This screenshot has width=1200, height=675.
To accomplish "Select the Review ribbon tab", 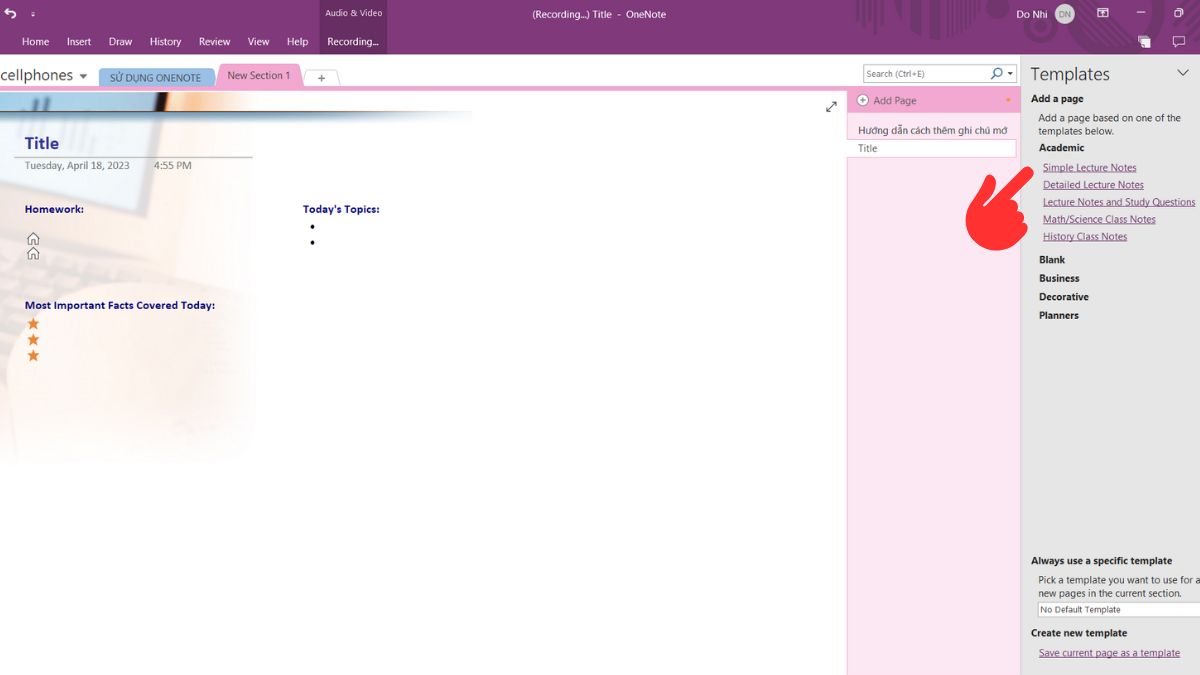I will [214, 42].
